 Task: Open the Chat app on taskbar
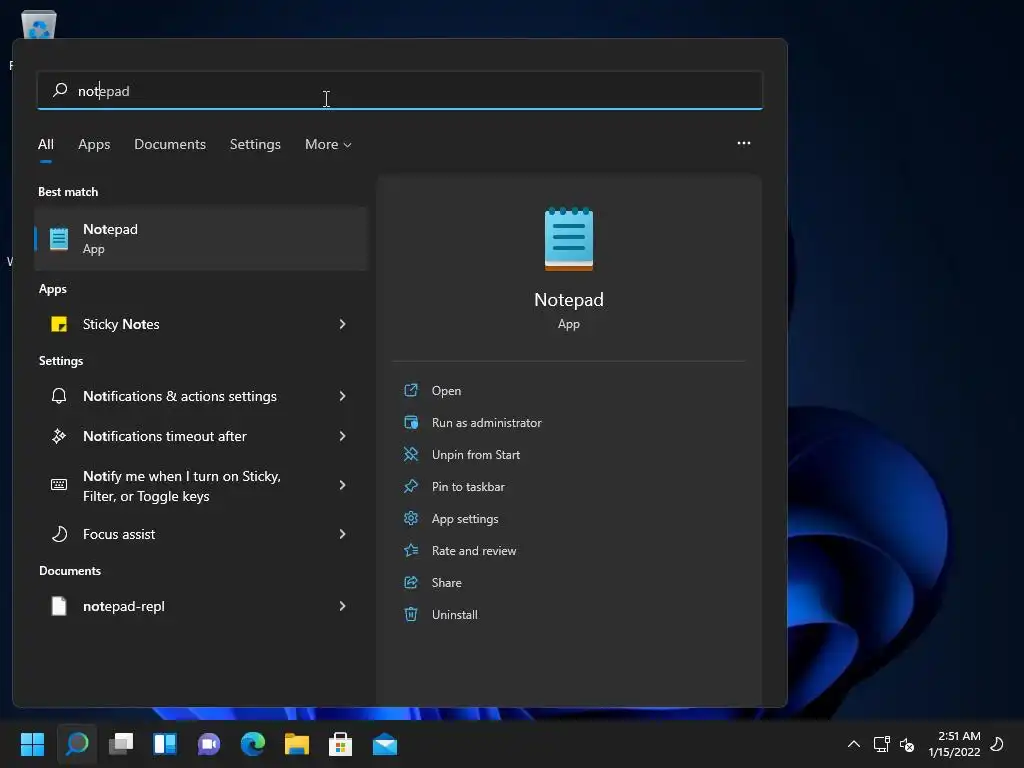(x=209, y=744)
